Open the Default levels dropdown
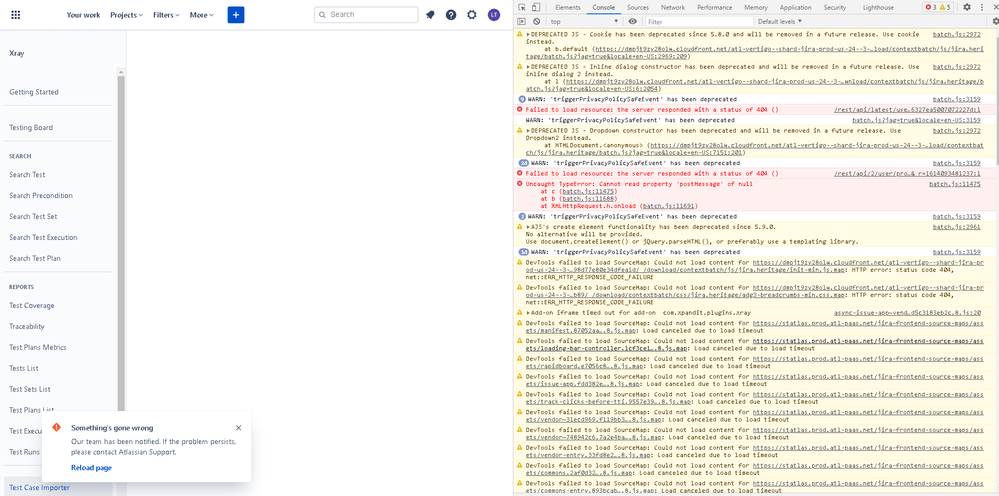Image resolution: width=999 pixels, height=496 pixels. pos(780,21)
